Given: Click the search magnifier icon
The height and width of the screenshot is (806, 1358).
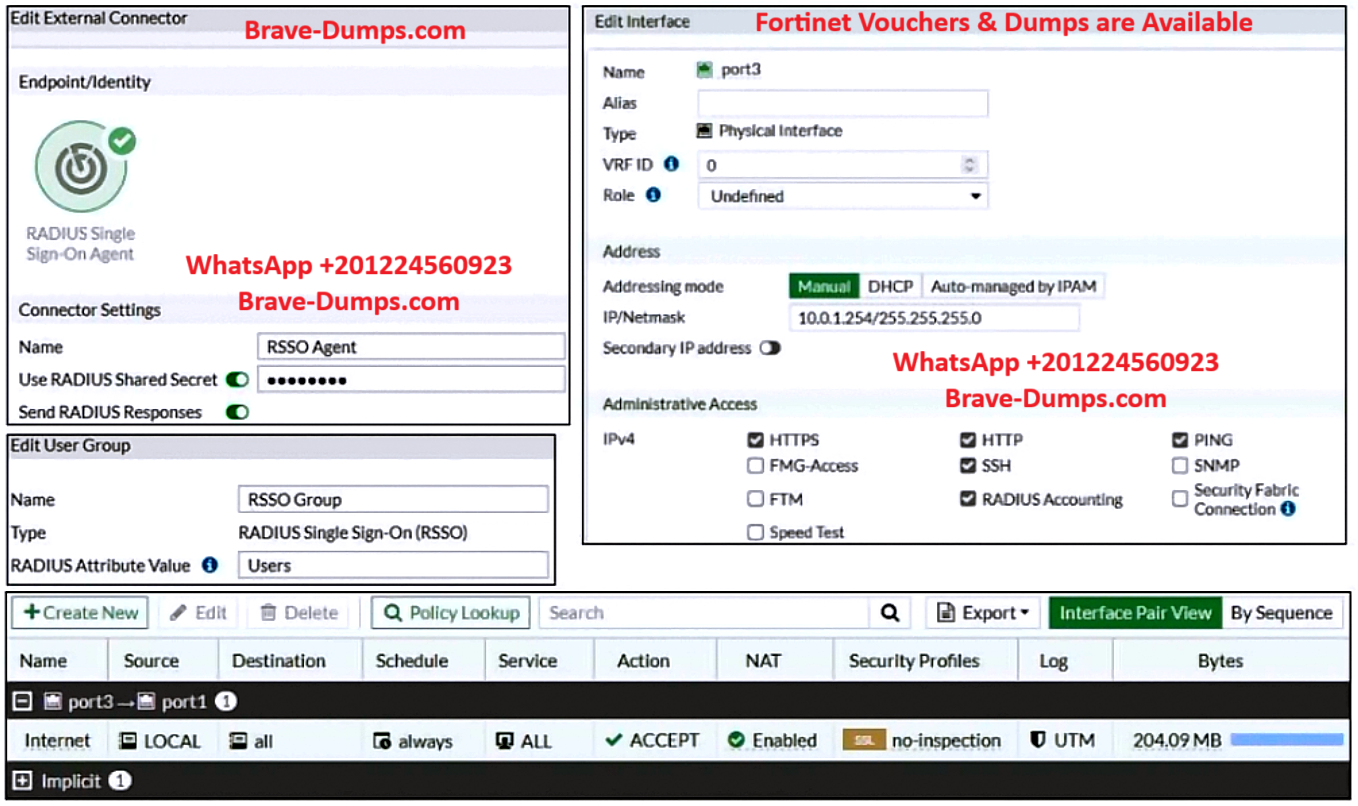Looking at the screenshot, I should [890, 613].
